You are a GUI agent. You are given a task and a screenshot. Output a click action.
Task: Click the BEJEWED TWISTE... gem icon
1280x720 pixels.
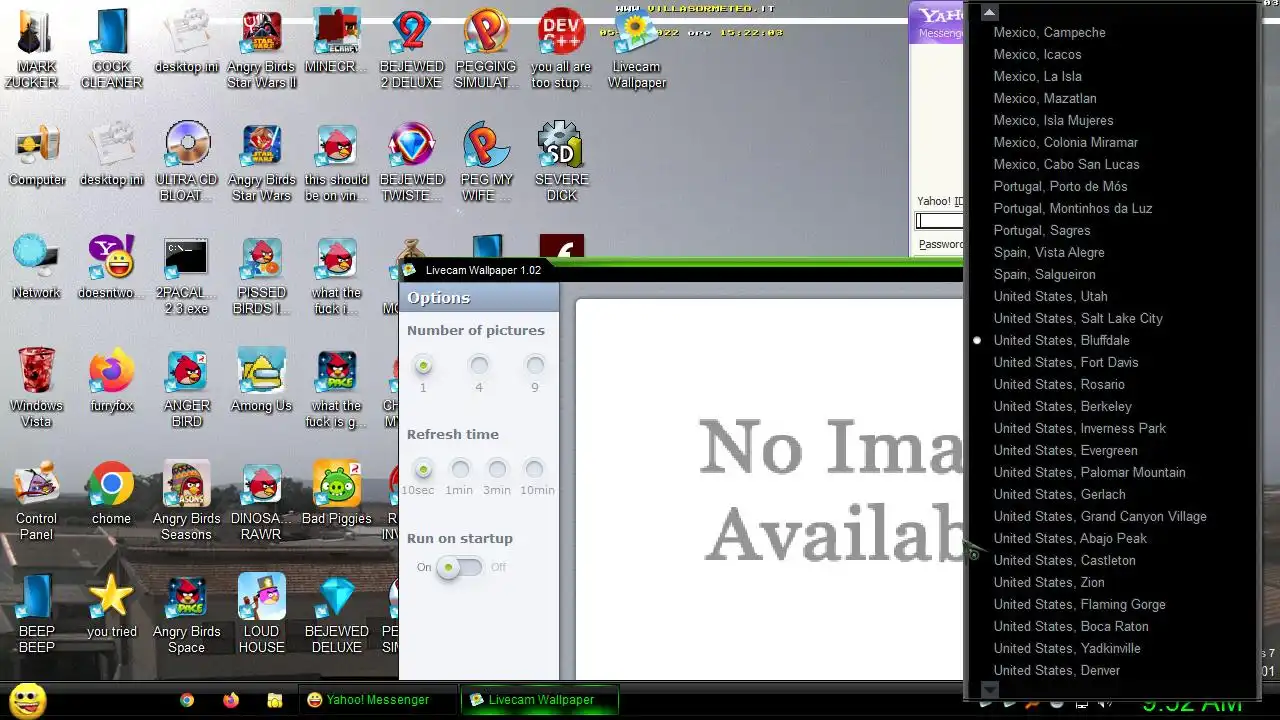click(411, 163)
